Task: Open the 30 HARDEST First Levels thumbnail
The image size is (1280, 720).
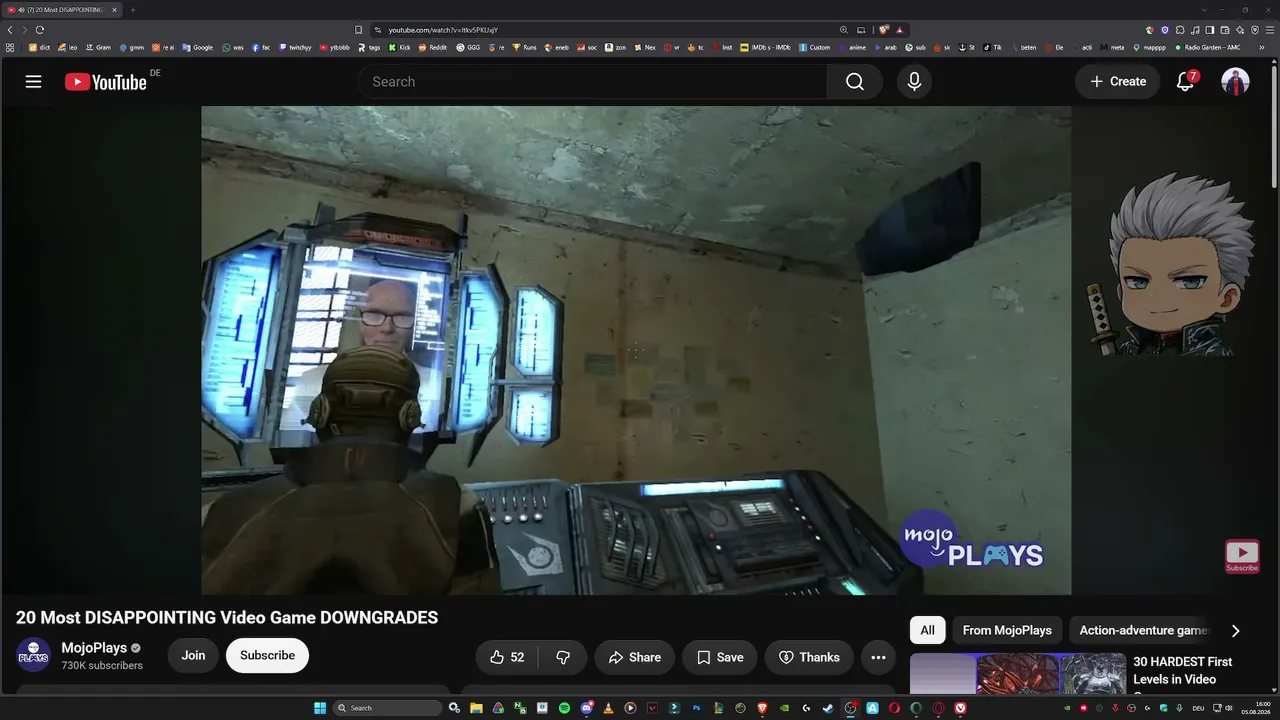Action: [1018, 675]
